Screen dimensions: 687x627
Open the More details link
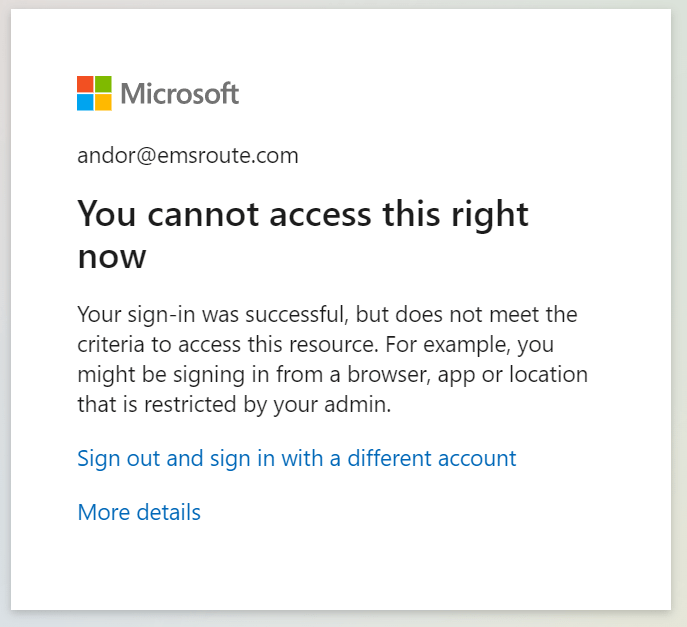pyautogui.click(x=139, y=512)
